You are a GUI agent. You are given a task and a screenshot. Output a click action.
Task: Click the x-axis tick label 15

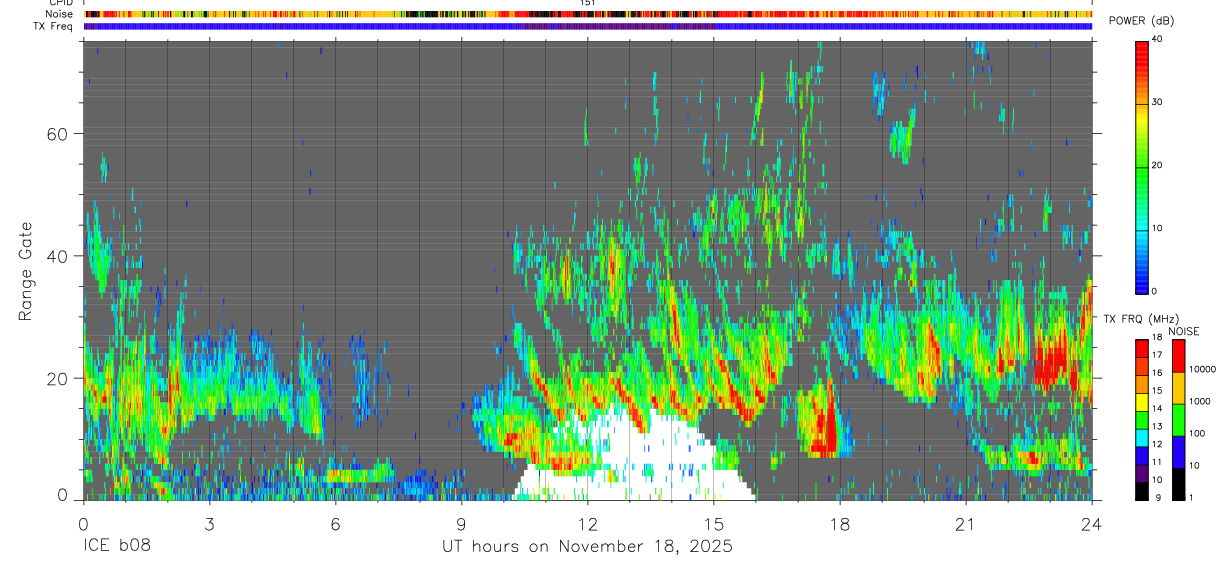point(714,524)
